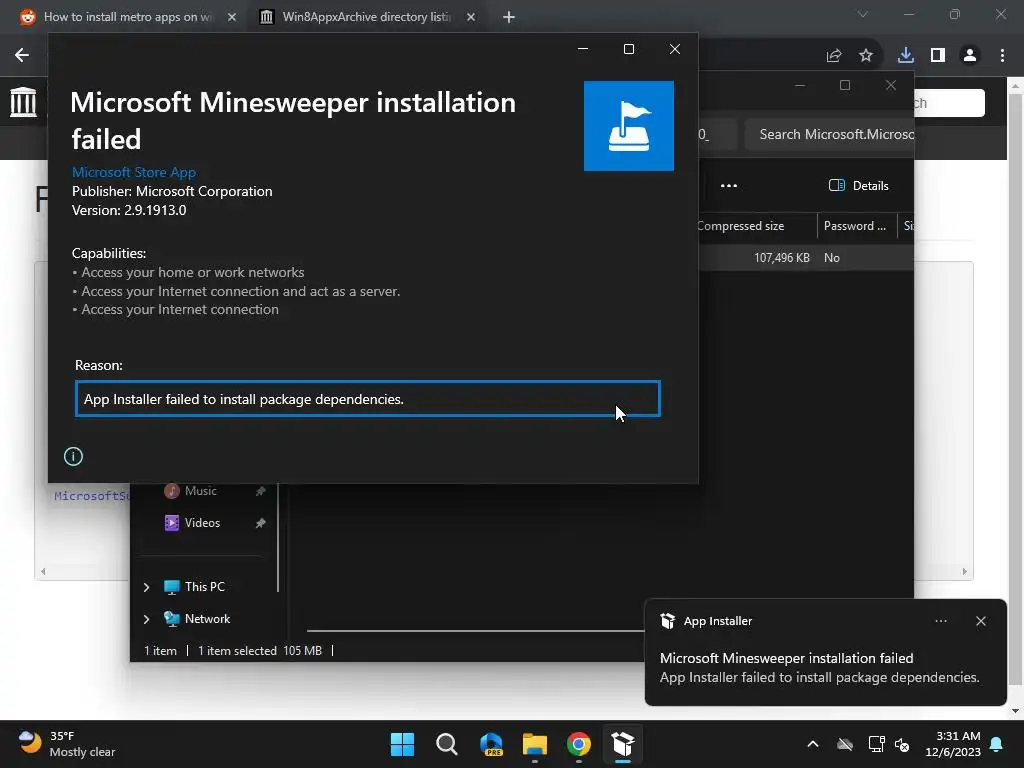Open Chrome's downloads icon
Screen dimensions: 1024x768
906,56
